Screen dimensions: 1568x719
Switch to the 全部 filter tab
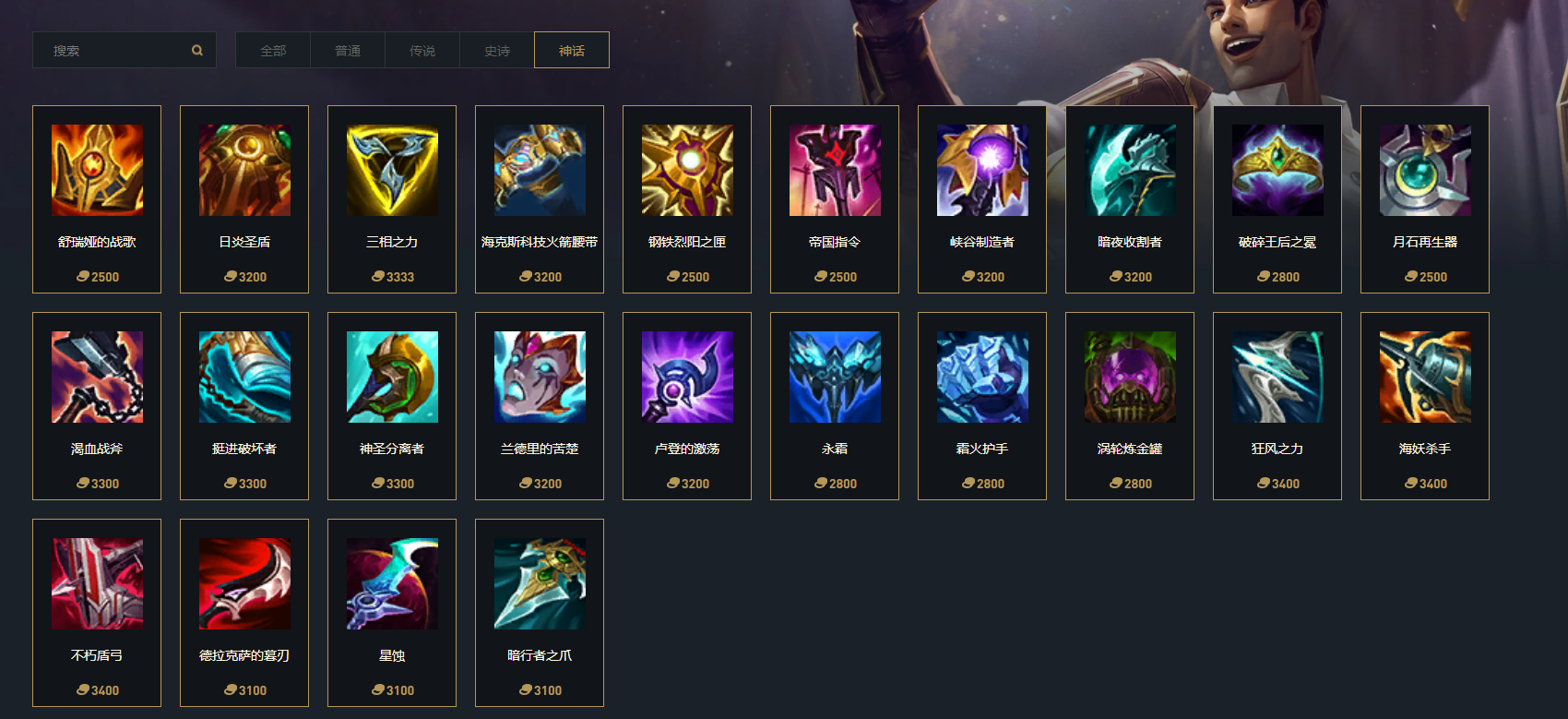pos(273,50)
